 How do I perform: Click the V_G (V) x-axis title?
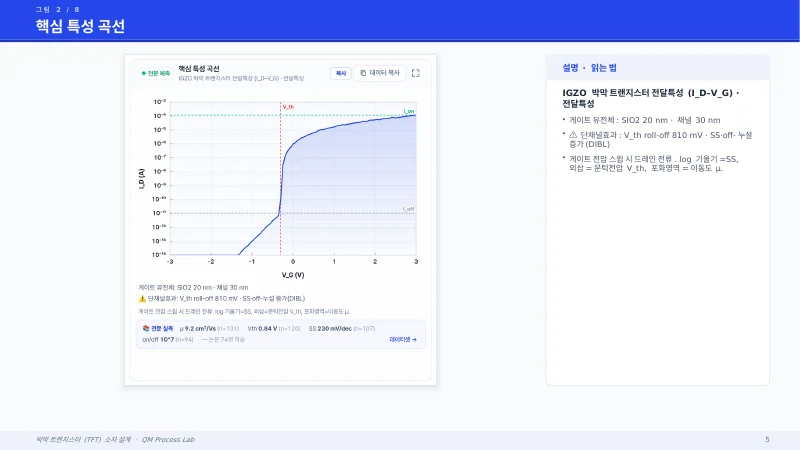[x=293, y=275]
